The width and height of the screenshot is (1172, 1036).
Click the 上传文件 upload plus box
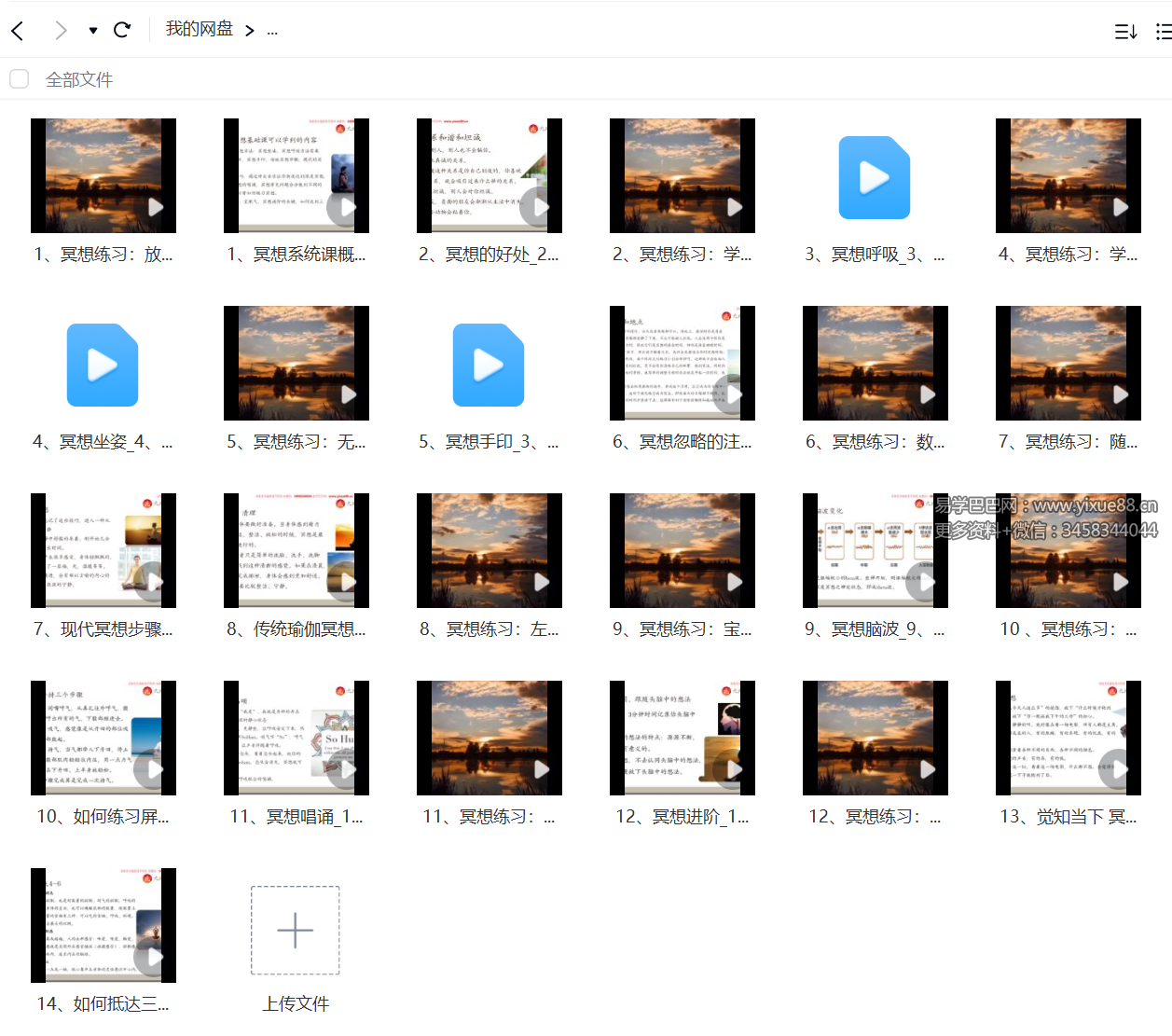point(296,931)
